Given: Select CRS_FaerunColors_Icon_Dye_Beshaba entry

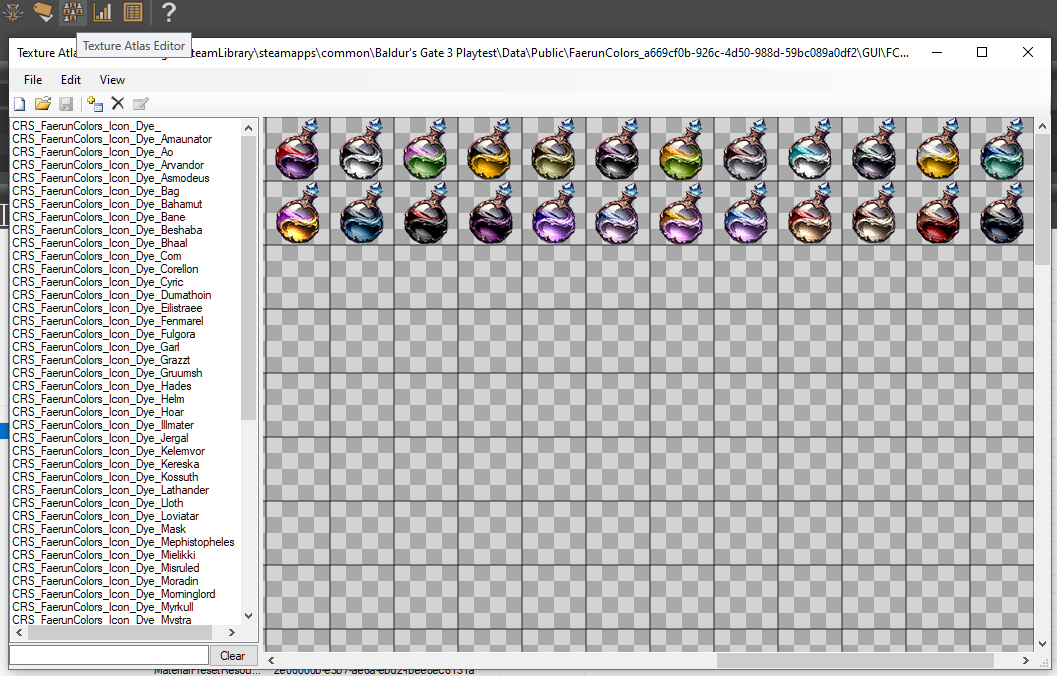Looking at the screenshot, I should [x=107, y=230].
